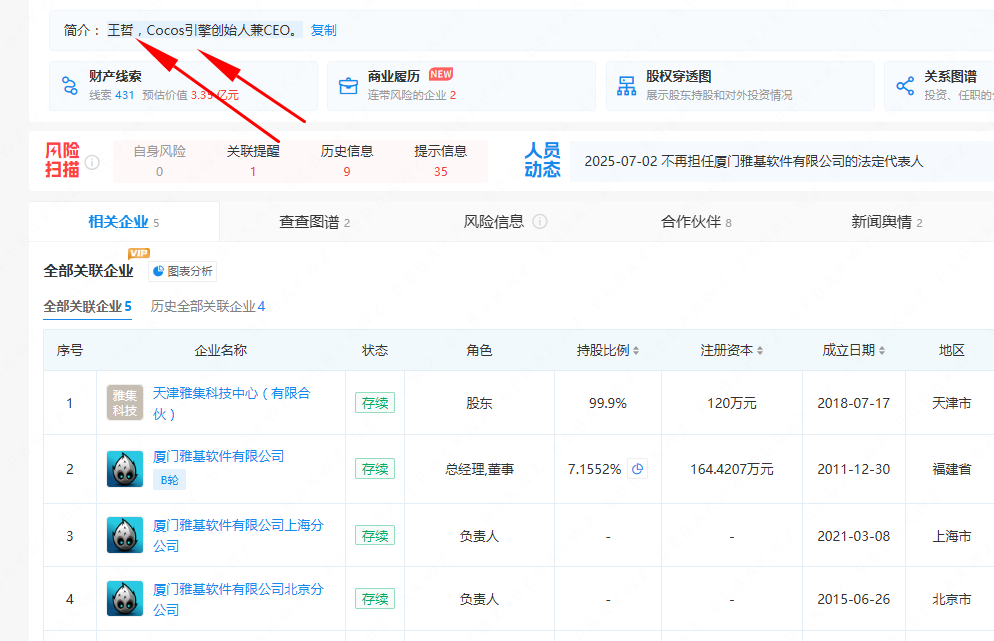The image size is (994, 641).
Task: Click 天津雅集科技中心 company logo
Action: click(x=124, y=403)
